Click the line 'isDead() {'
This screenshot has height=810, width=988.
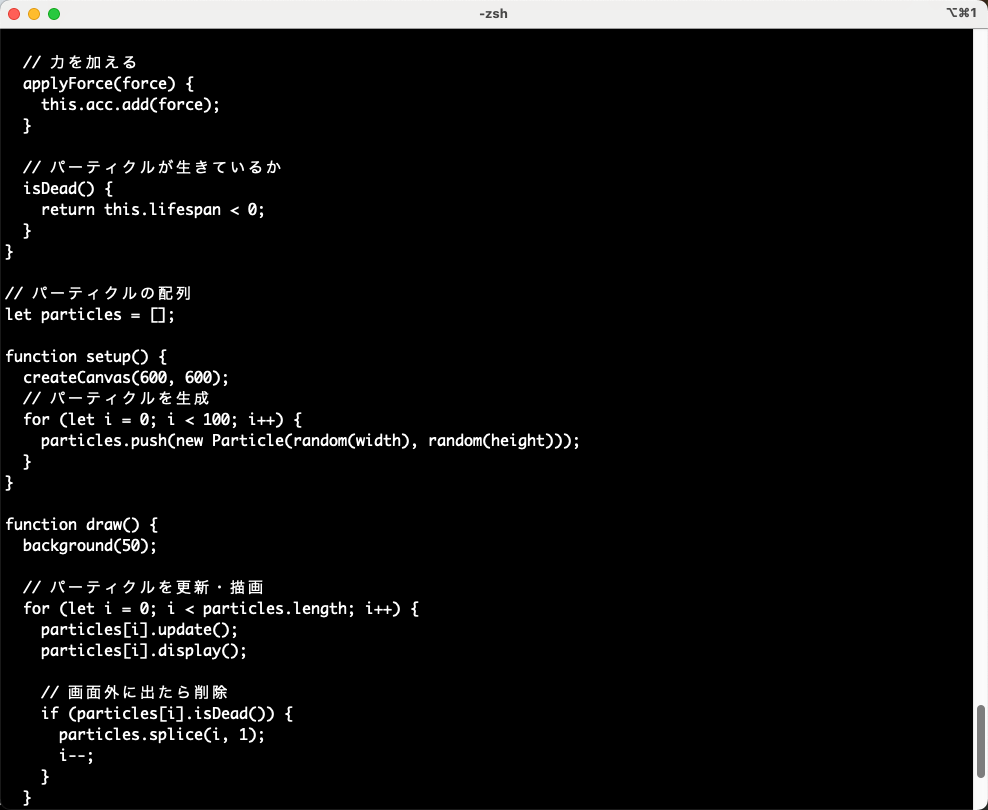coord(68,188)
